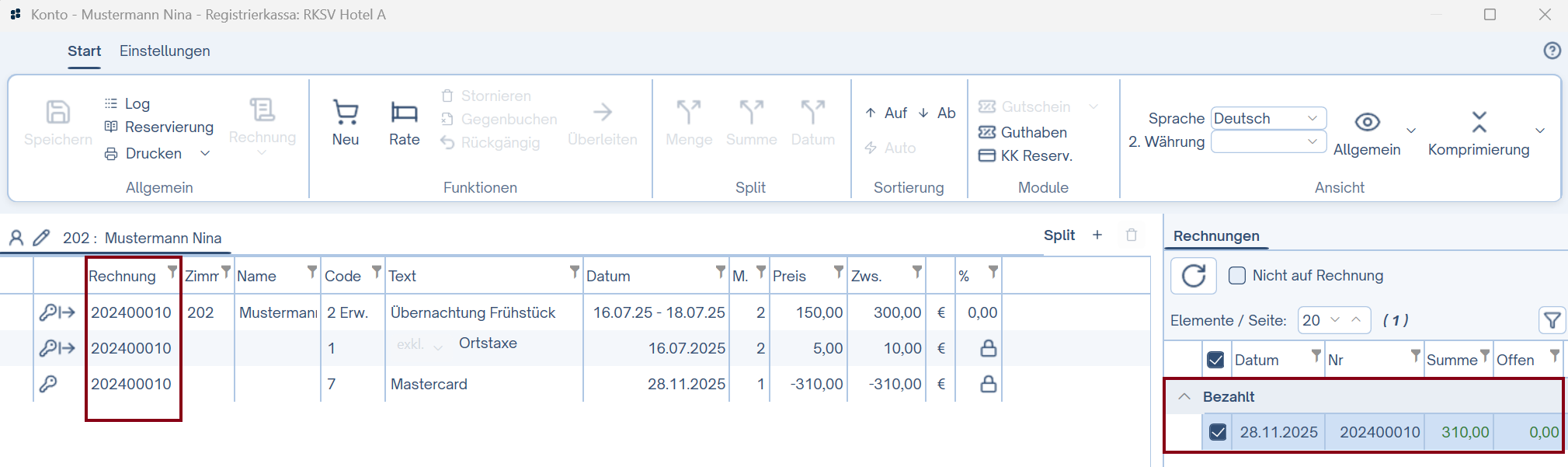The height and width of the screenshot is (467, 1568).
Task: Click the Rate bed icon
Action: point(404,113)
